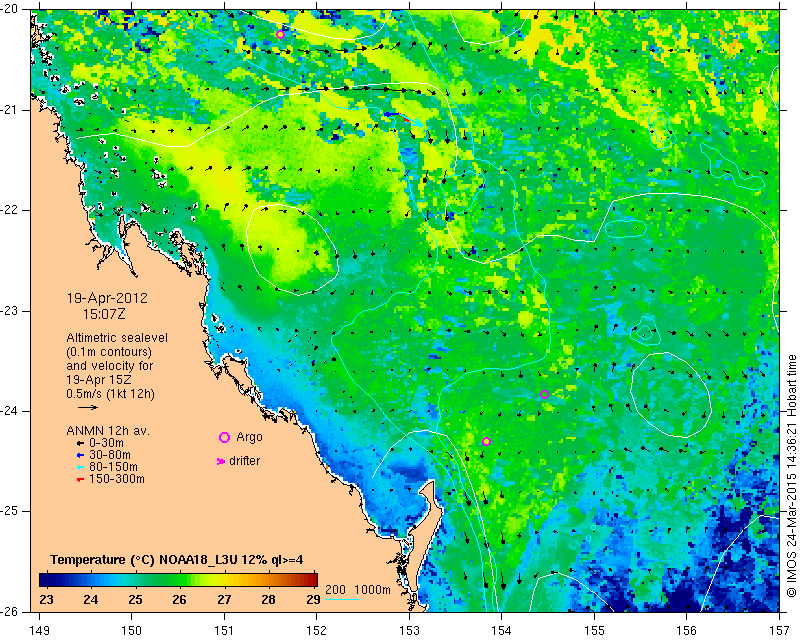Click the 'drifter' legend label
Viewport: 800px width, 640px height.
click(x=244, y=461)
